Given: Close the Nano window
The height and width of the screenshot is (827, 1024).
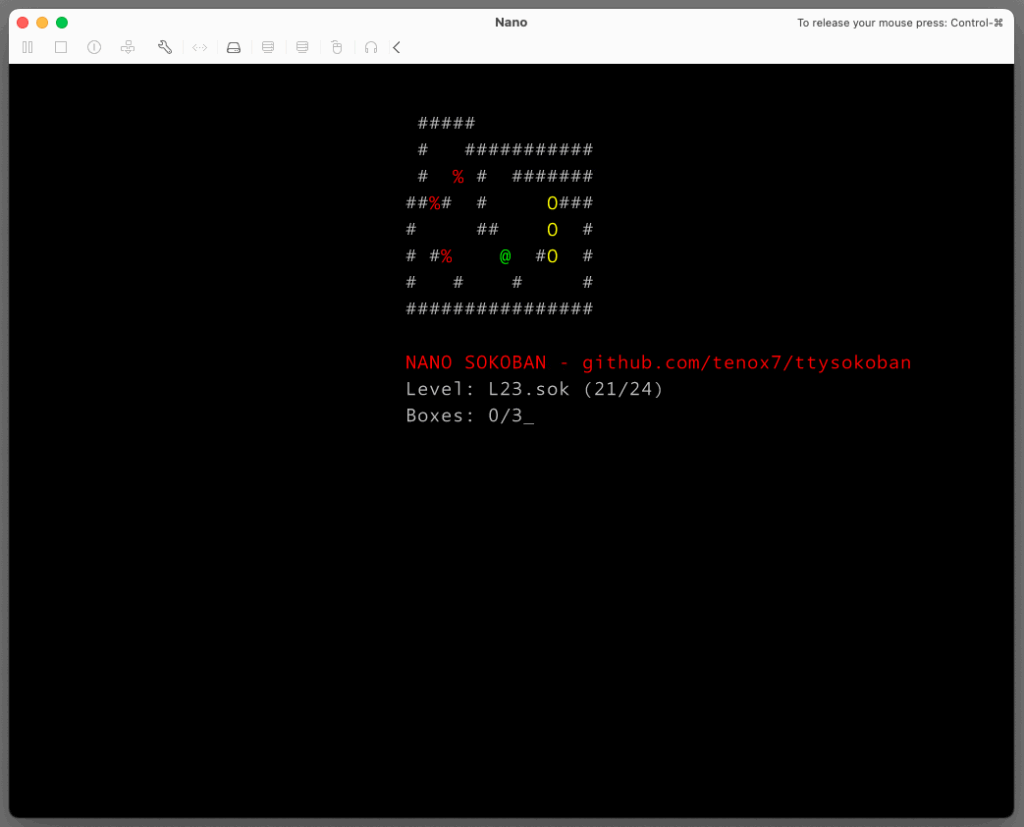Looking at the screenshot, I should (22, 22).
